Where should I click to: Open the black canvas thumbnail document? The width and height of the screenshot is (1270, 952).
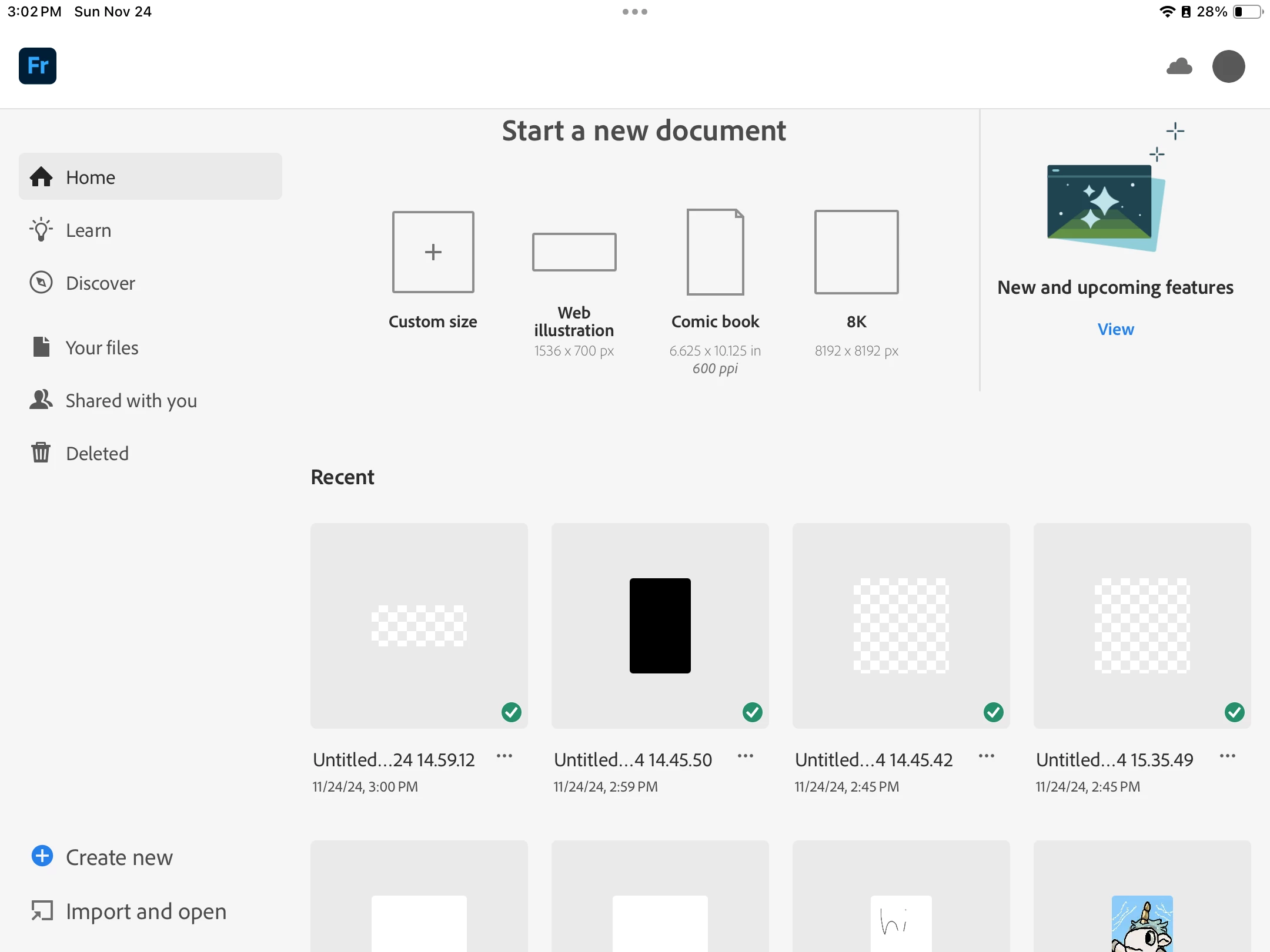(660, 626)
